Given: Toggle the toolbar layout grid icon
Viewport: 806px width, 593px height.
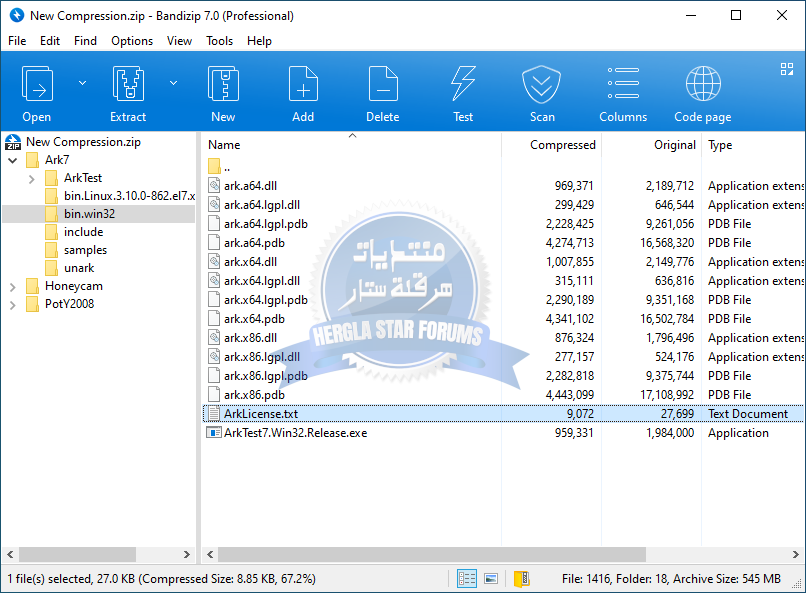Looking at the screenshot, I should click(786, 69).
